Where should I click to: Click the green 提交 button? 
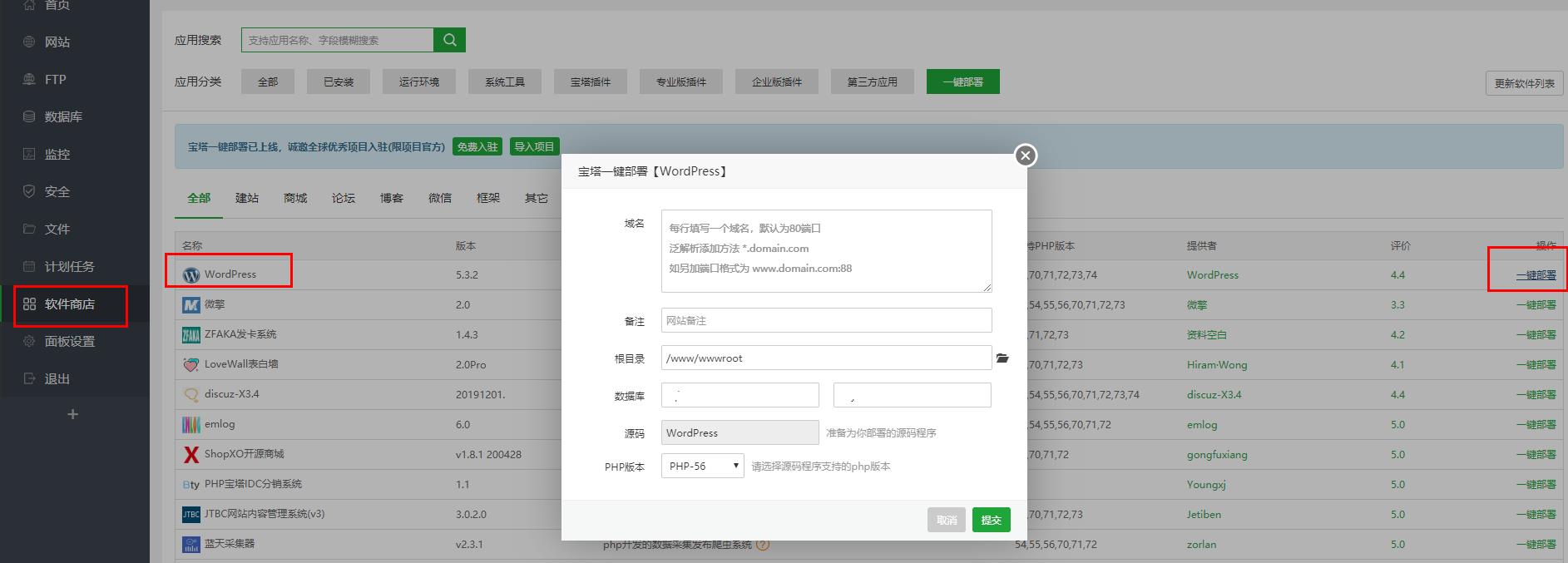(992, 520)
